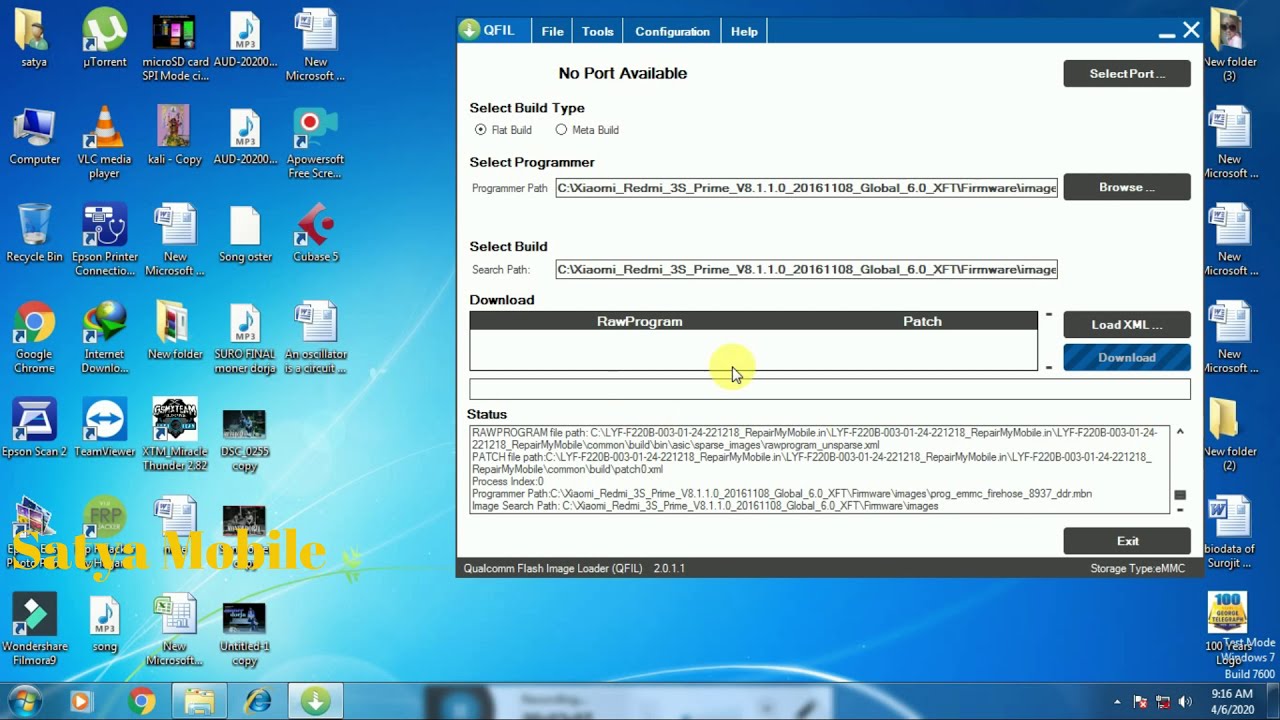Open the clock showing 9:16 AM

click(x=1231, y=702)
